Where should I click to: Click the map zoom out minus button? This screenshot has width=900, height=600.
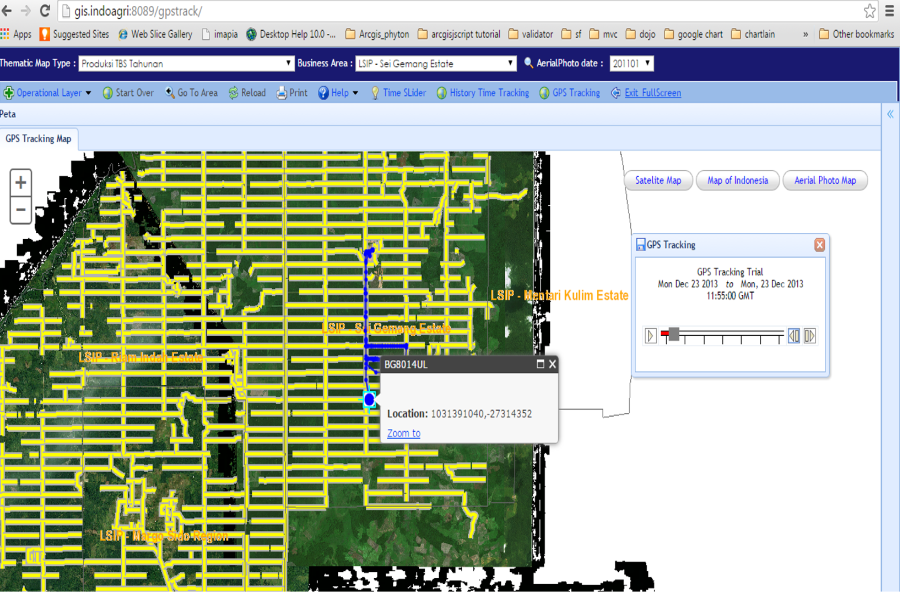coord(21,210)
